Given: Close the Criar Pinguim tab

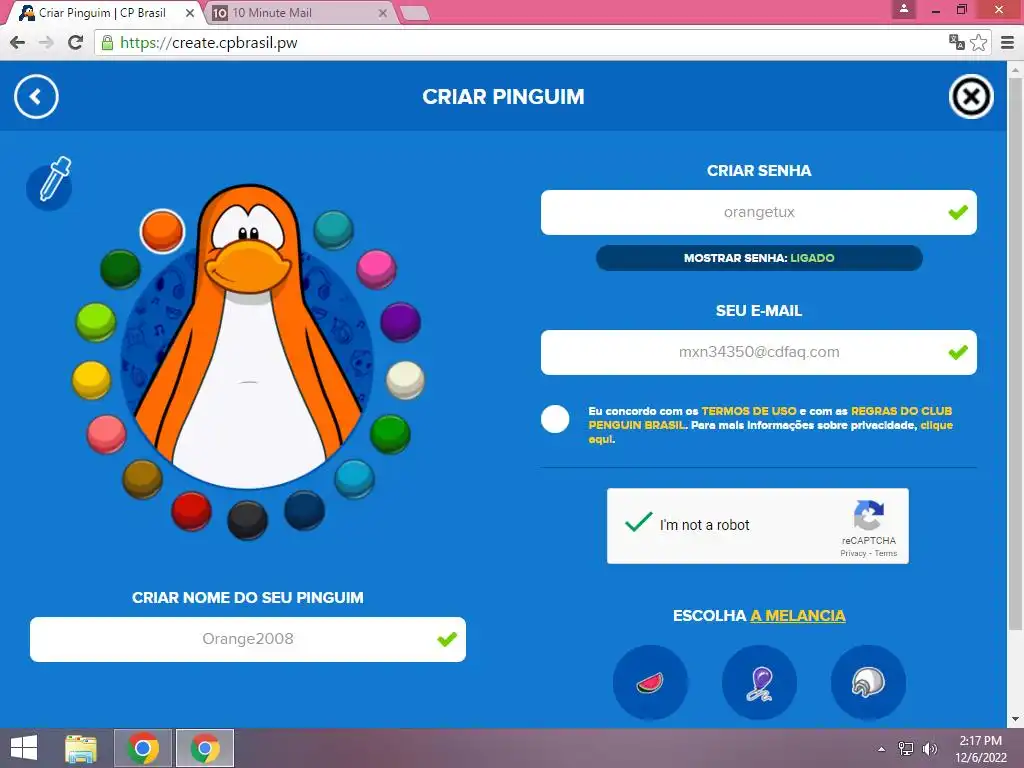Looking at the screenshot, I should (x=190, y=13).
